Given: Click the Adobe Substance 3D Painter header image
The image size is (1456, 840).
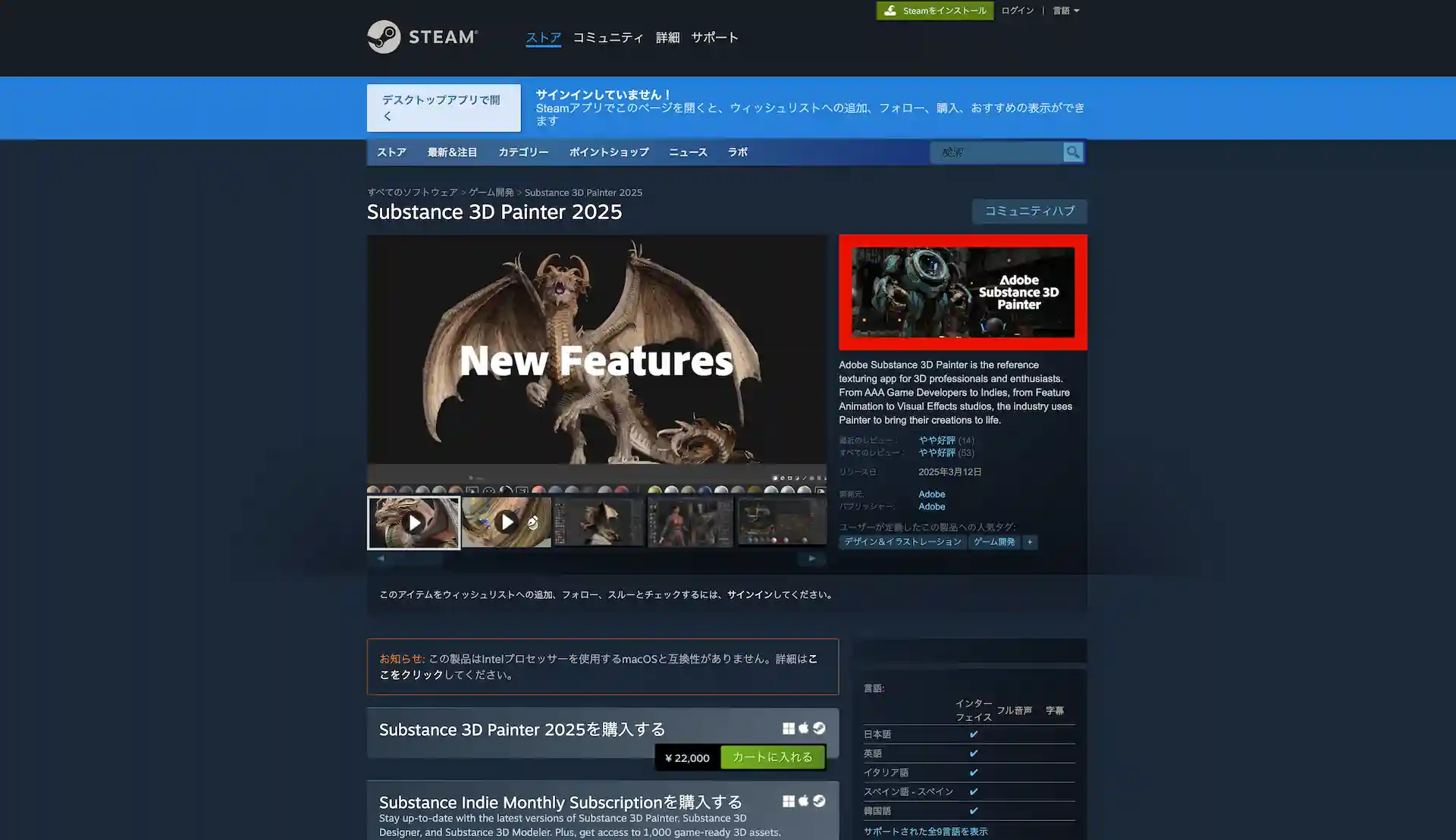Looking at the screenshot, I should point(963,292).
